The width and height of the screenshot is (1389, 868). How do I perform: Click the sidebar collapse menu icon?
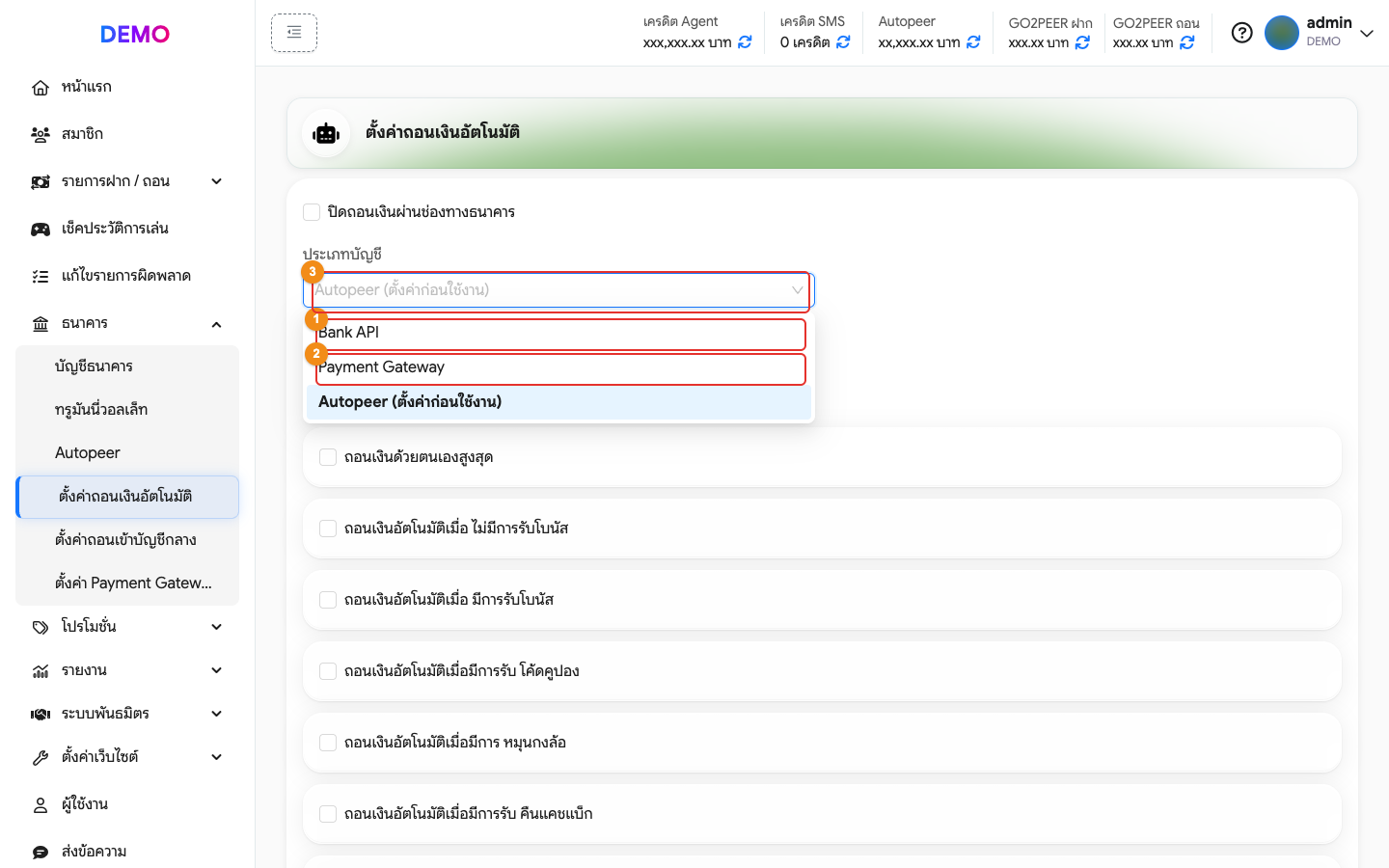[x=294, y=33]
